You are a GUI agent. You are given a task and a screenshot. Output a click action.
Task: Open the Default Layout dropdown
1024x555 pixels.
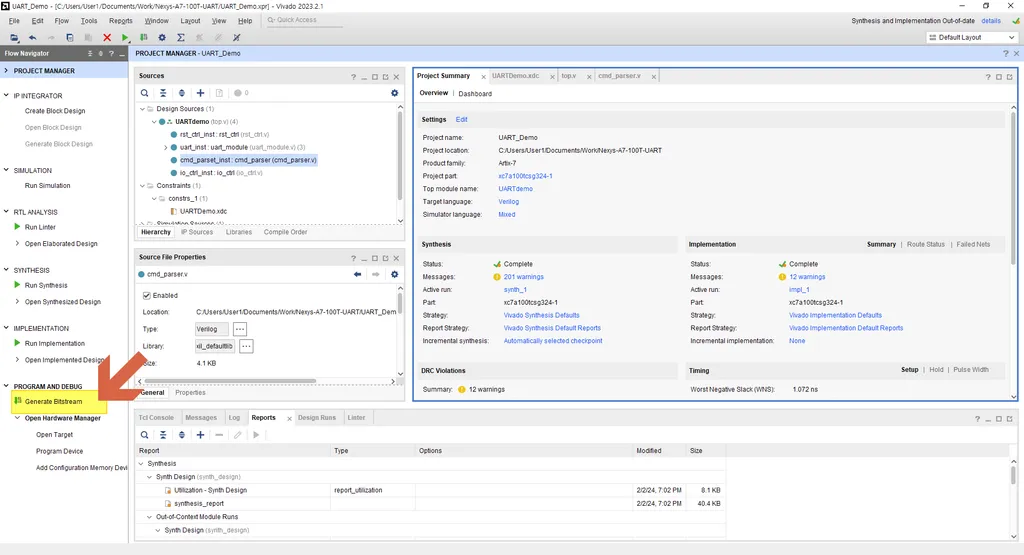tap(972, 38)
